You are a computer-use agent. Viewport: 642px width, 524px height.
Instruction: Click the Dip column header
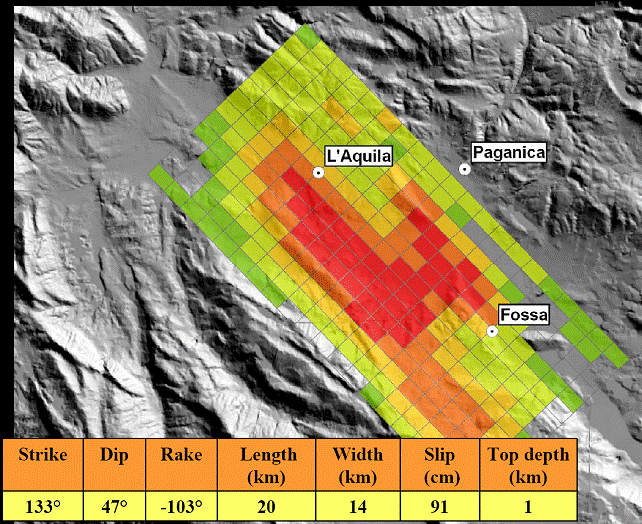tap(115, 465)
